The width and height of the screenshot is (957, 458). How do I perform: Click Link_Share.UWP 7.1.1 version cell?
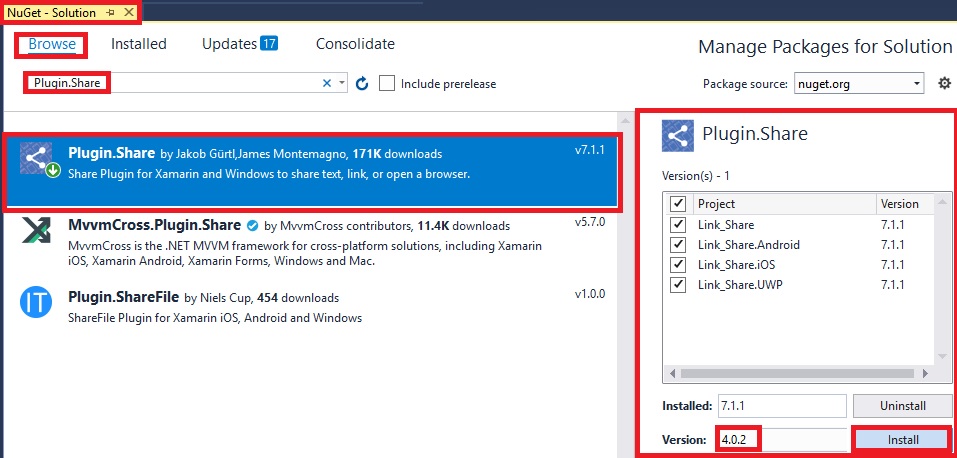[893, 285]
